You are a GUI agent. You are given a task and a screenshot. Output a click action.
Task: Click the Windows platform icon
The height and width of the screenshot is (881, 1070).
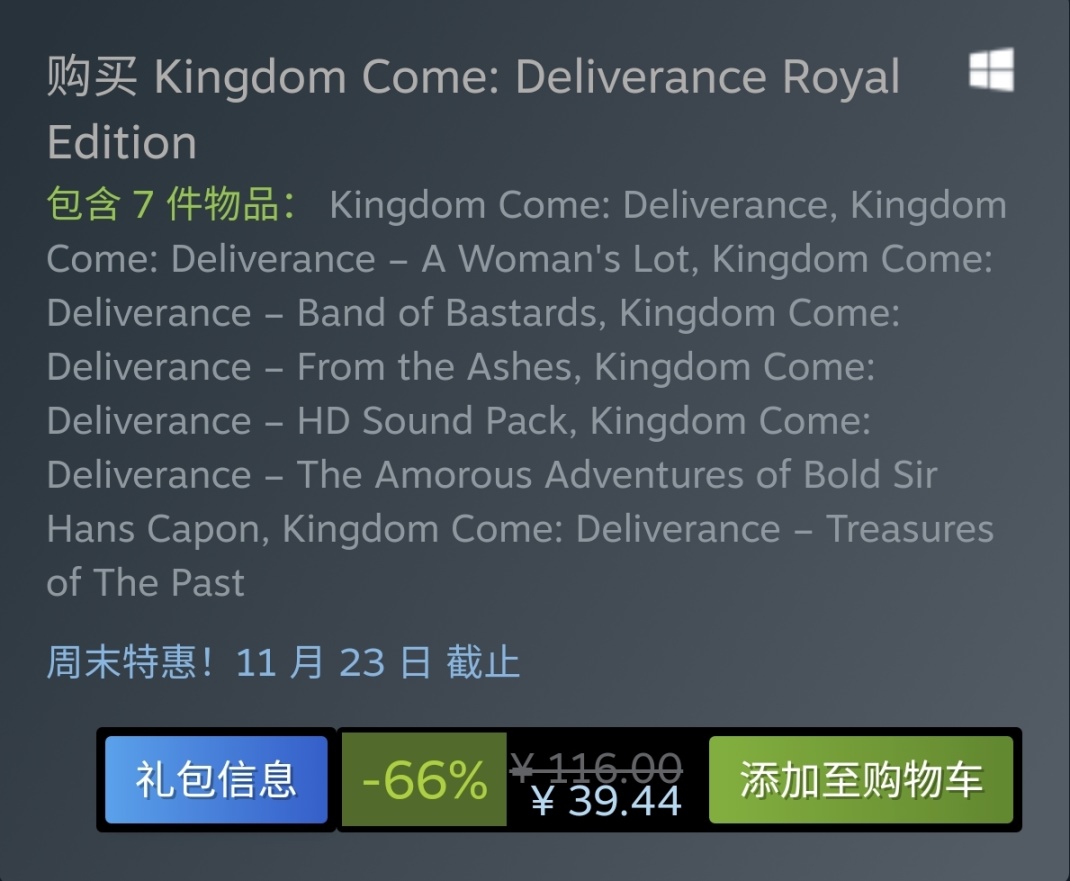991,70
